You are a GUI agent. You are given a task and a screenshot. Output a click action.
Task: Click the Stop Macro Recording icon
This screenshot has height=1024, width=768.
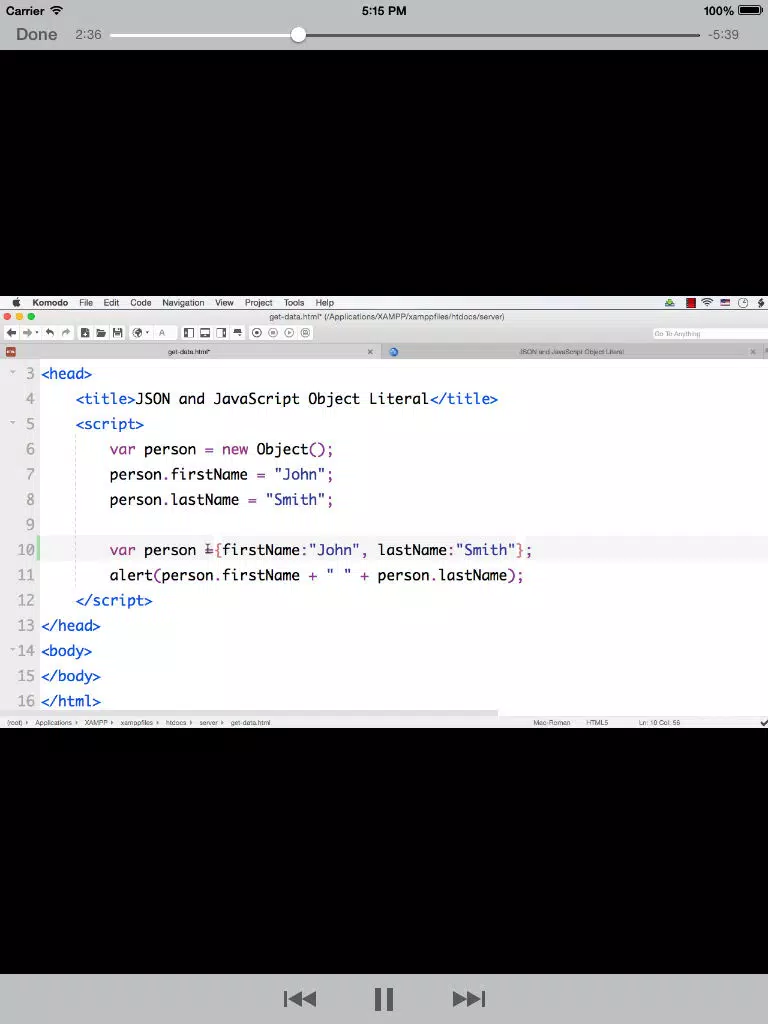(x=273, y=332)
